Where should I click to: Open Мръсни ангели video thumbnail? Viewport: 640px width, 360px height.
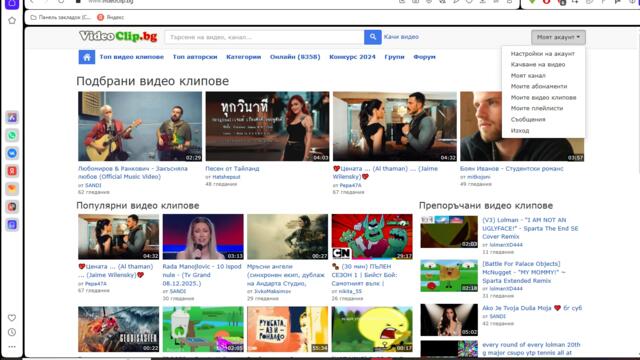pyautogui.click(x=287, y=237)
